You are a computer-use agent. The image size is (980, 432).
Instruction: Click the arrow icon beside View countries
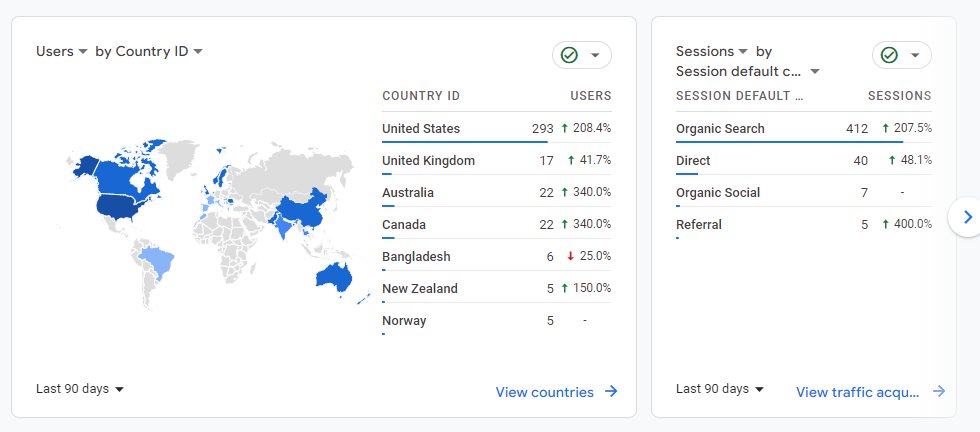point(610,392)
